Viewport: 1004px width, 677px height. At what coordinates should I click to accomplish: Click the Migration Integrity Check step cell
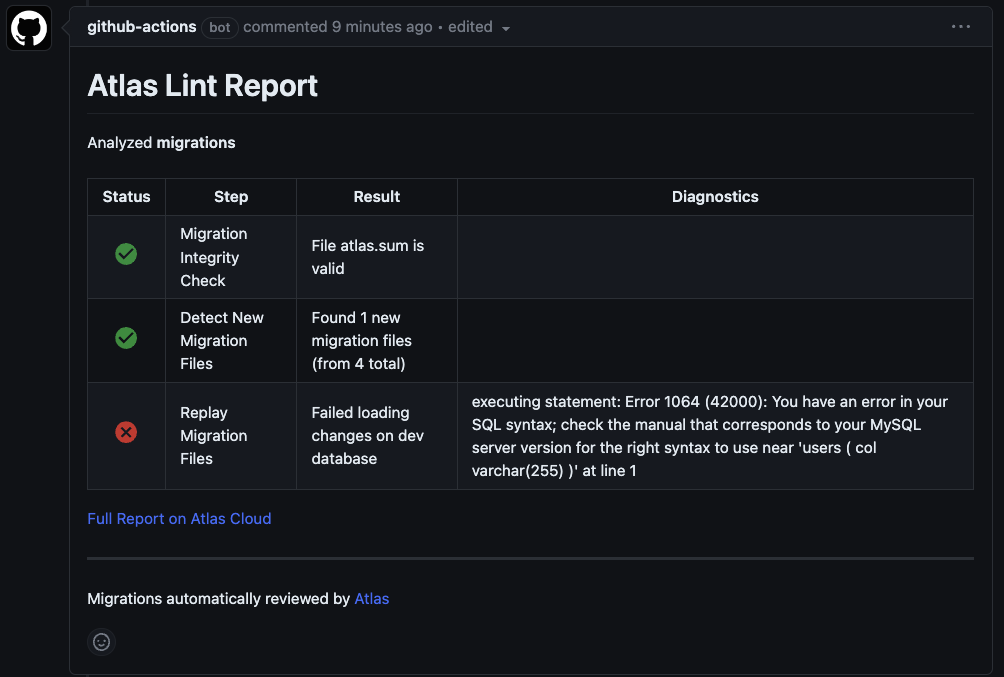pyautogui.click(x=231, y=257)
